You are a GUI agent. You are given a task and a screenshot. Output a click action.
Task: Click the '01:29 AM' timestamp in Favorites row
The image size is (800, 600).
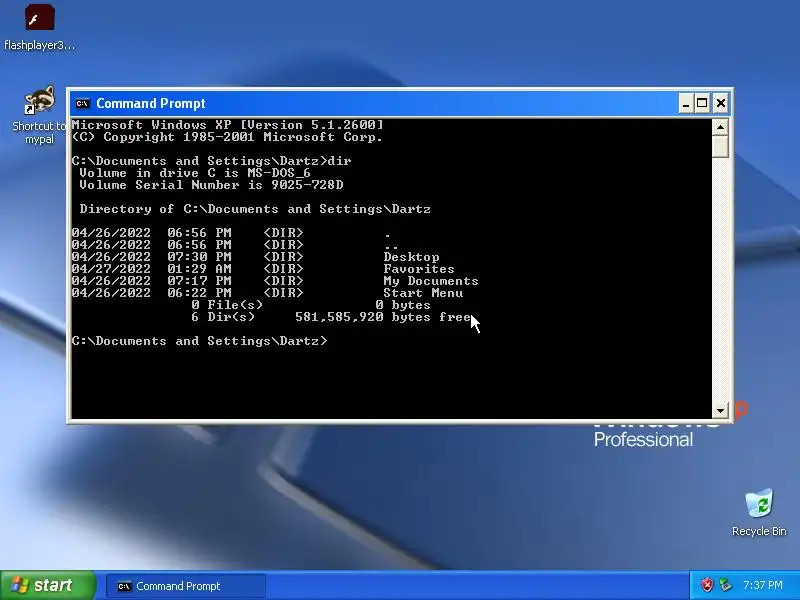pyautogui.click(x=199, y=269)
